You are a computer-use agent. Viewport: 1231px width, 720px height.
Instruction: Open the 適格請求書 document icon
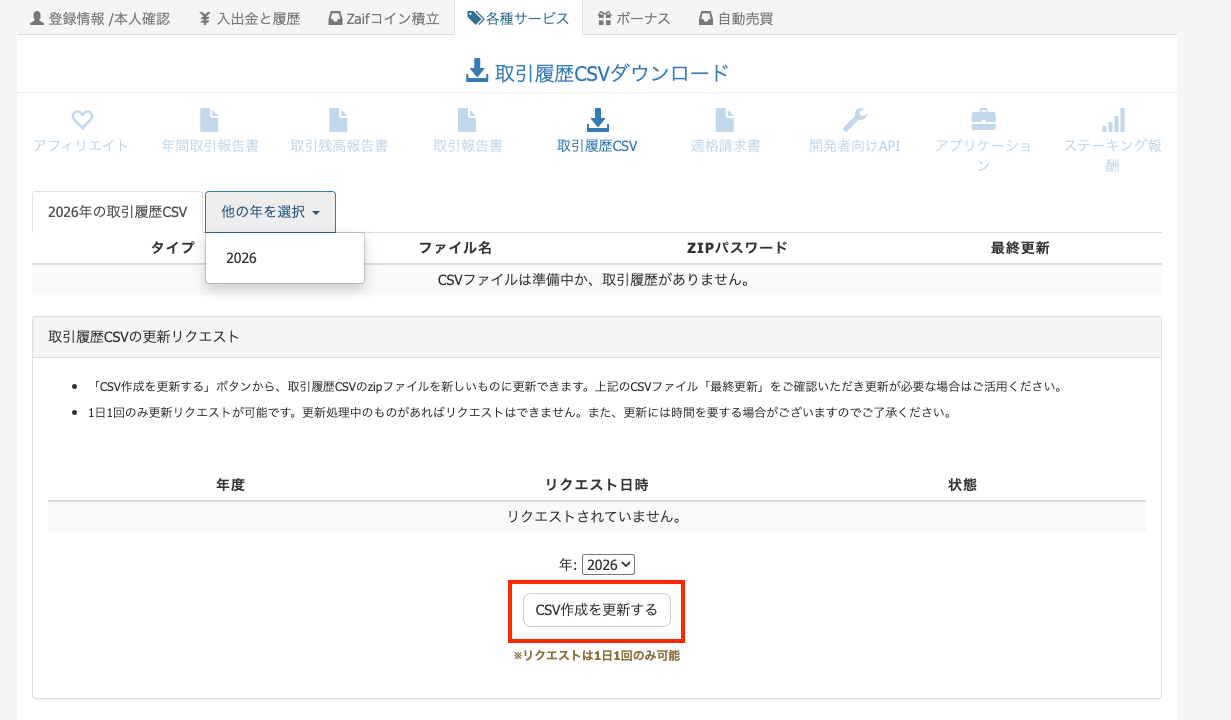coord(725,121)
